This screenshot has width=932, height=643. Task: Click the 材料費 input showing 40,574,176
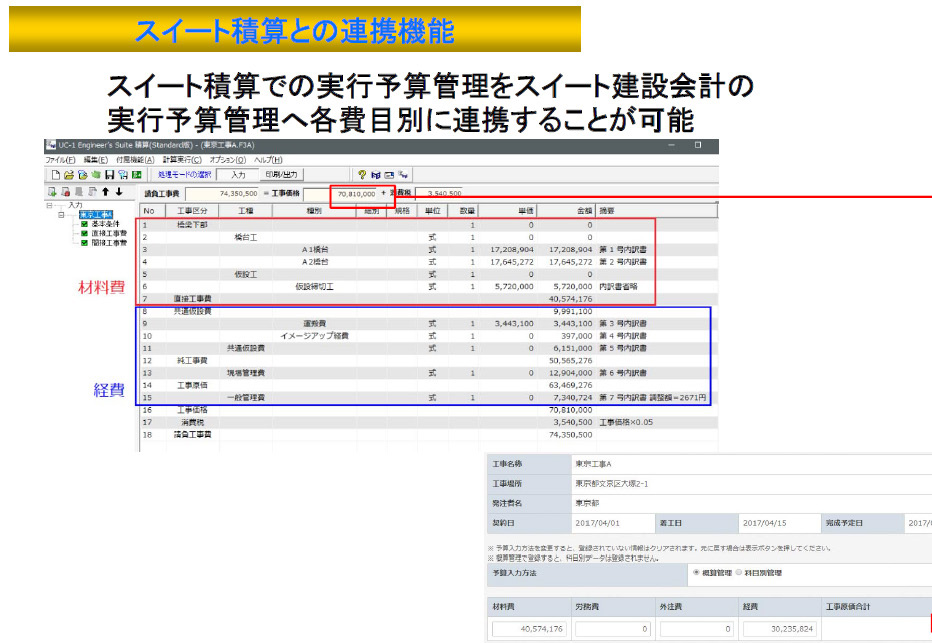[529, 629]
